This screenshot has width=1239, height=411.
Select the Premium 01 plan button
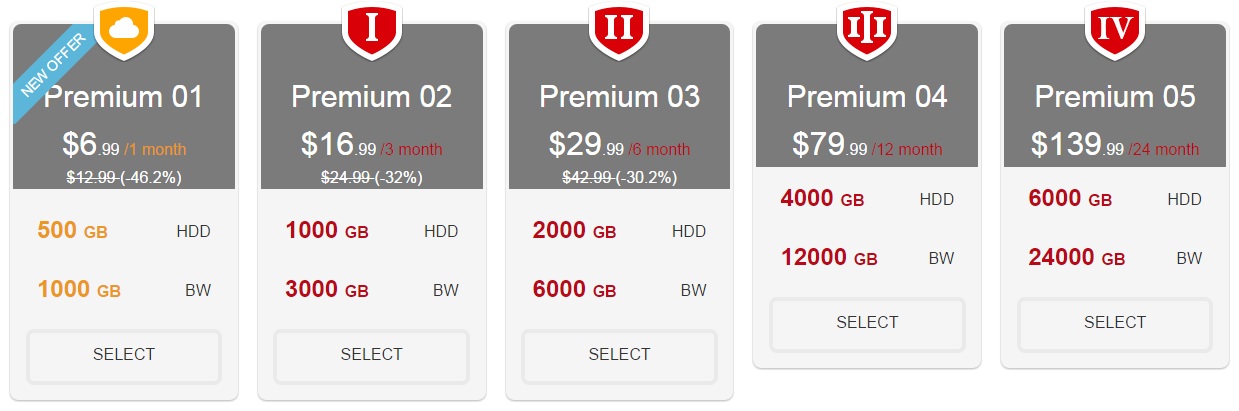click(x=124, y=355)
